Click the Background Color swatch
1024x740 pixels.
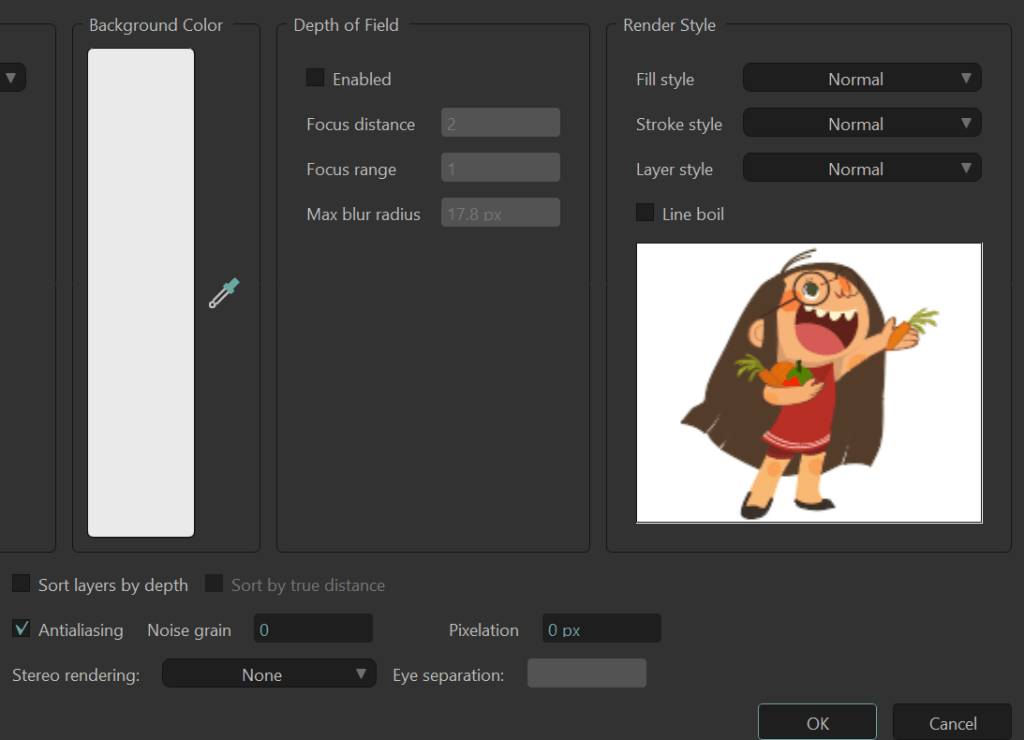(x=141, y=292)
